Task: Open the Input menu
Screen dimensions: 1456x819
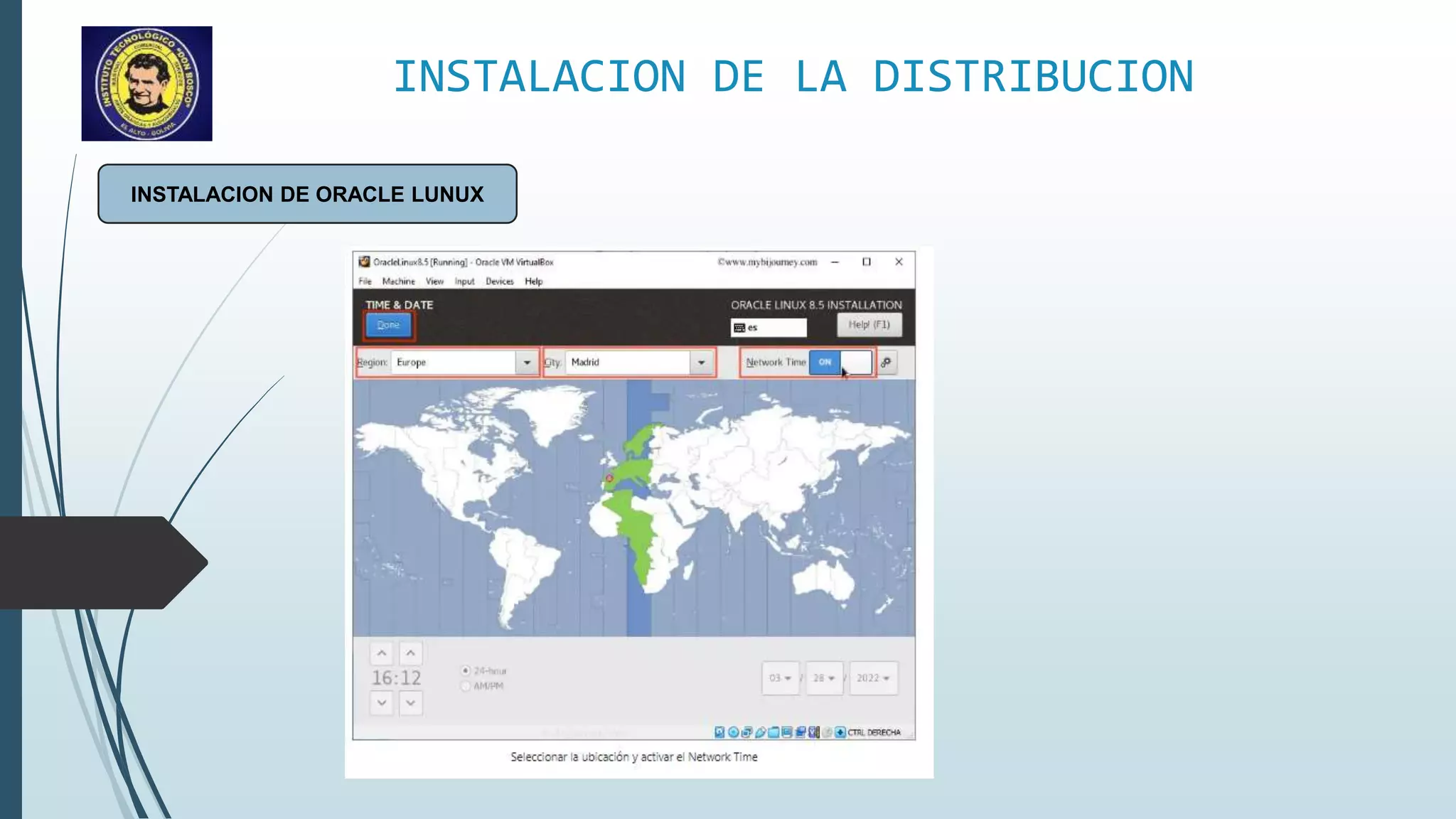Action: tap(464, 282)
